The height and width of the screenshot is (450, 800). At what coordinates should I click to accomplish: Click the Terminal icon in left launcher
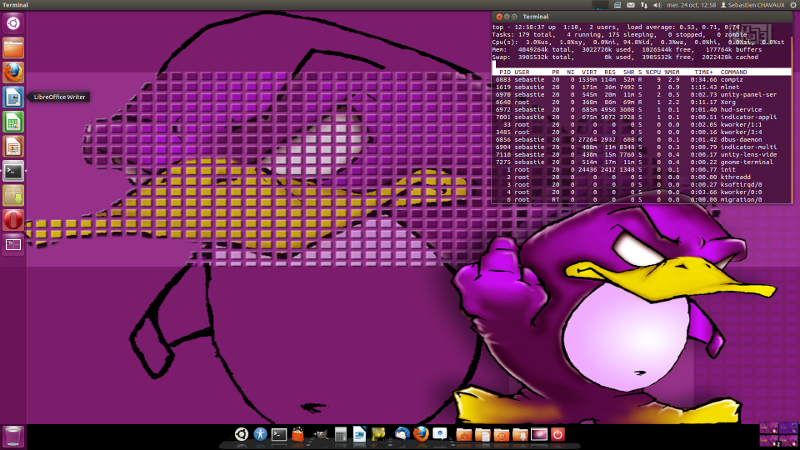tap(13, 171)
